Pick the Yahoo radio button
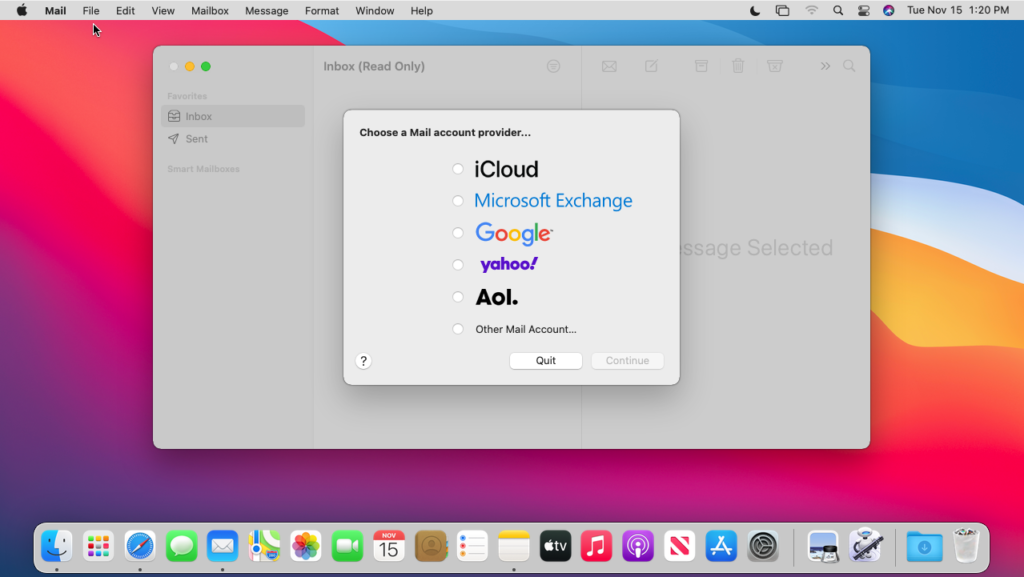Screen dimensions: 1024x577 [x=458, y=265]
